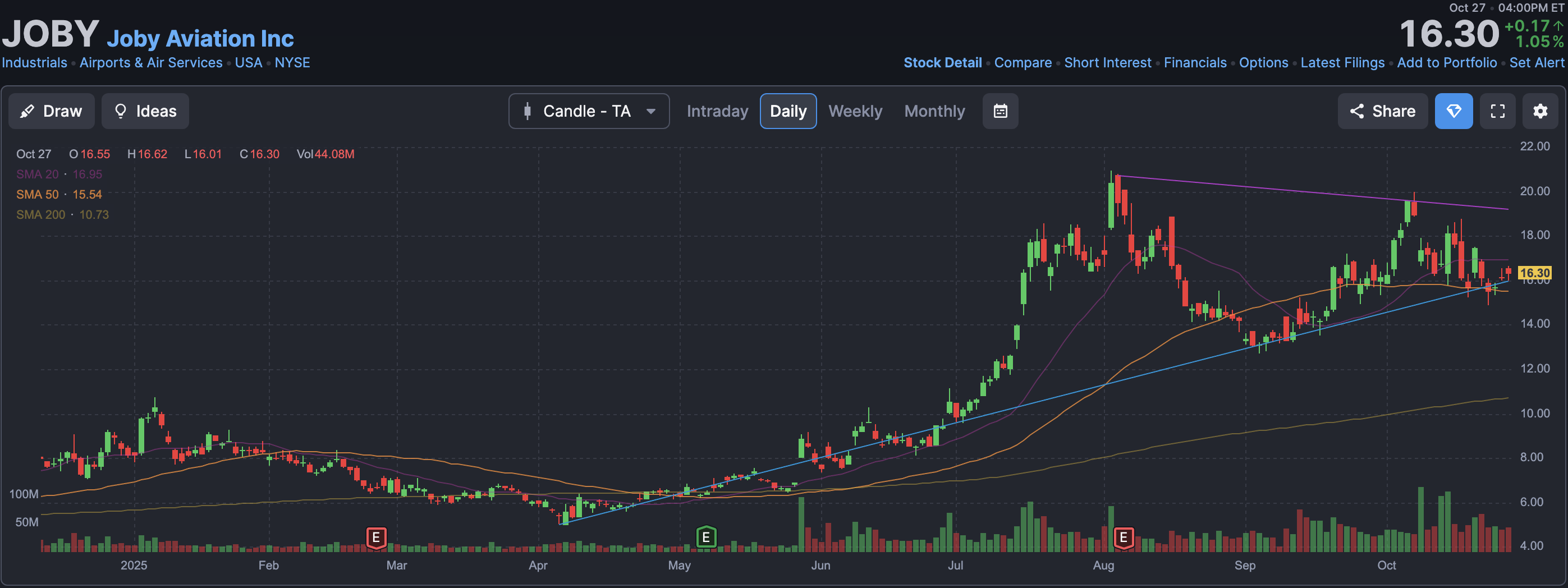Click the Joby Aviation Inc company name

pyautogui.click(x=200, y=38)
